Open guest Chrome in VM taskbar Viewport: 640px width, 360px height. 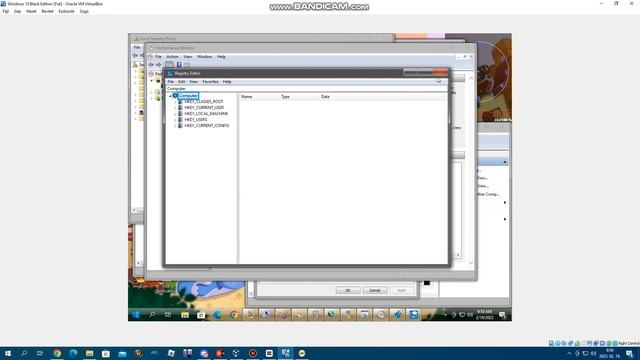233,315
